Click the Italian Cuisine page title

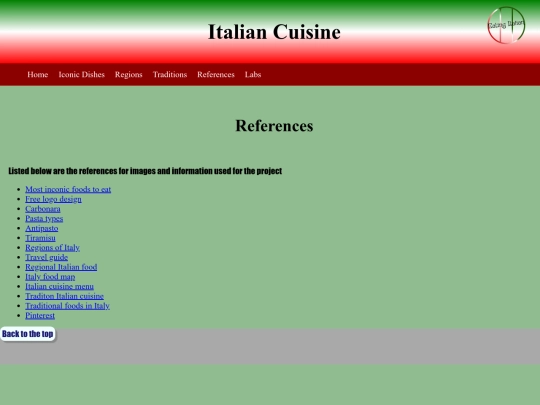pyautogui.click(x=274, y=32)
